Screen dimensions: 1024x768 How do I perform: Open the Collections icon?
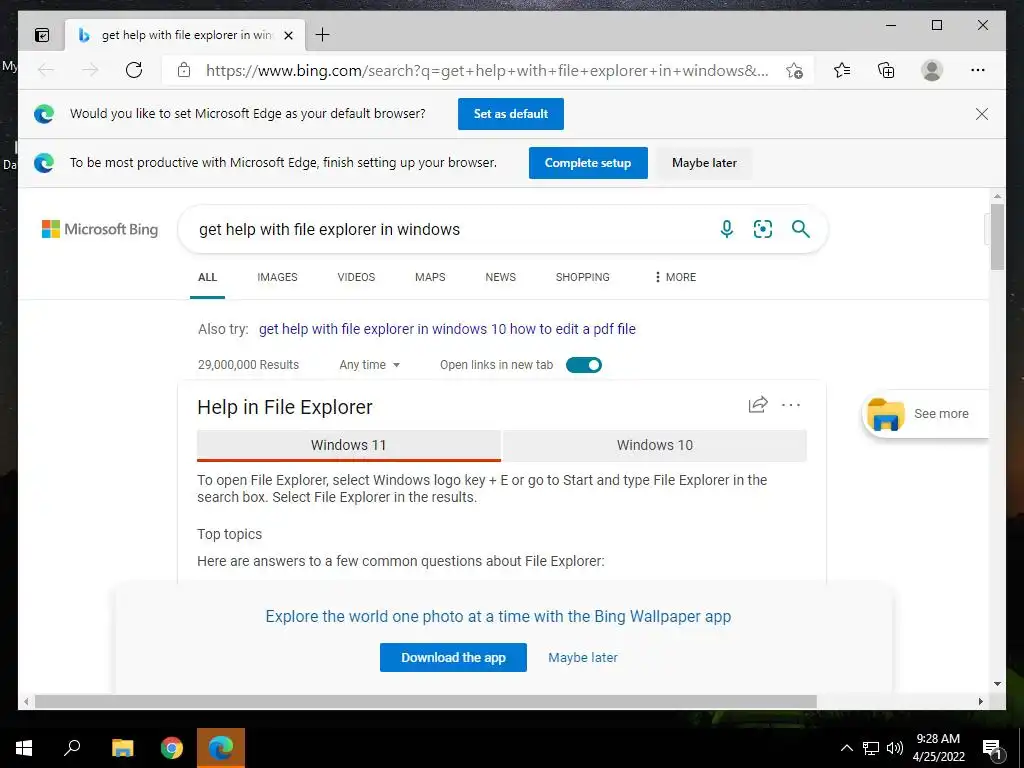pos(886,70)
